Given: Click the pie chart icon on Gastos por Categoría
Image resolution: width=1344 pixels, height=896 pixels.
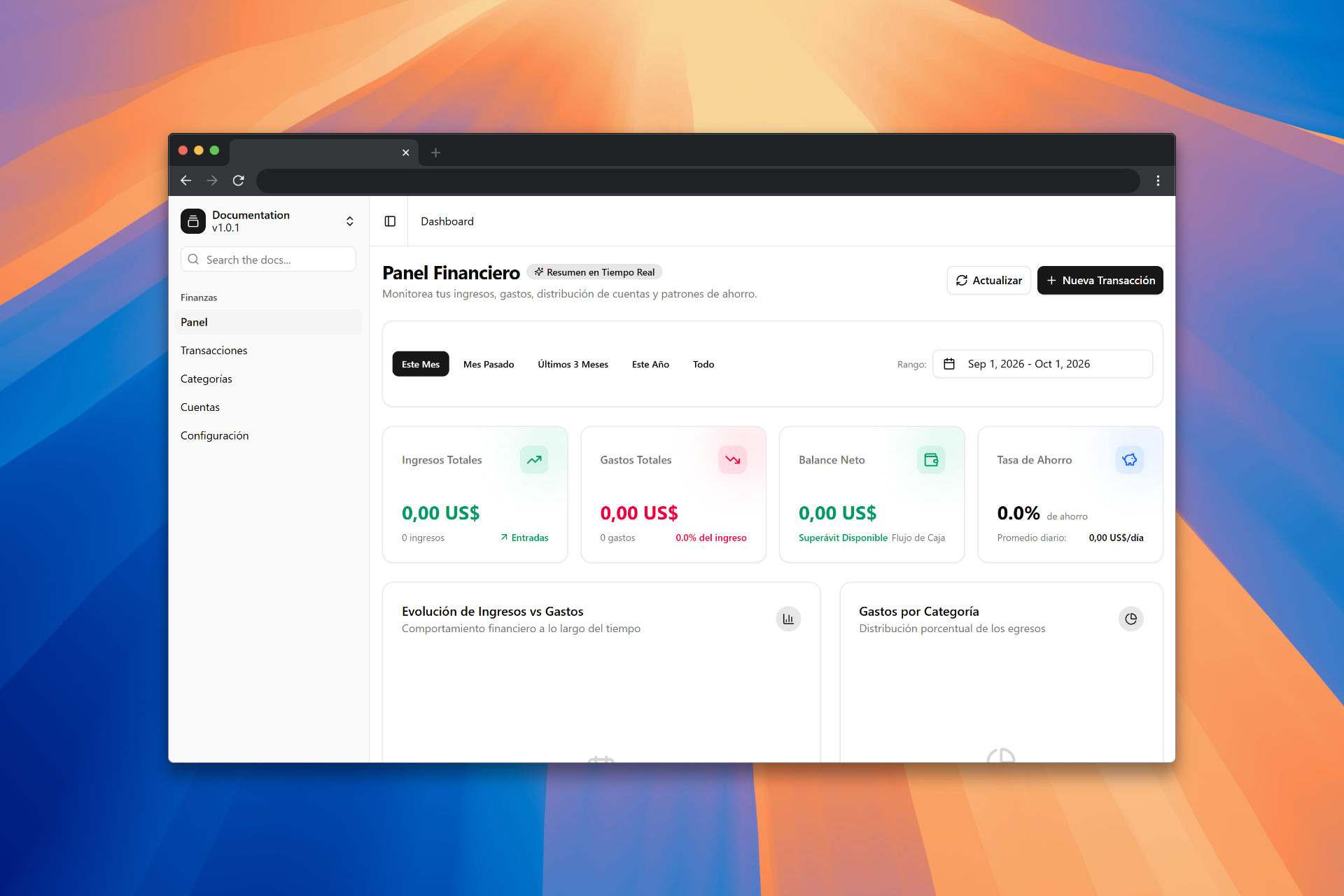Looking at the screenshot, I should (x=1130, y=619).
